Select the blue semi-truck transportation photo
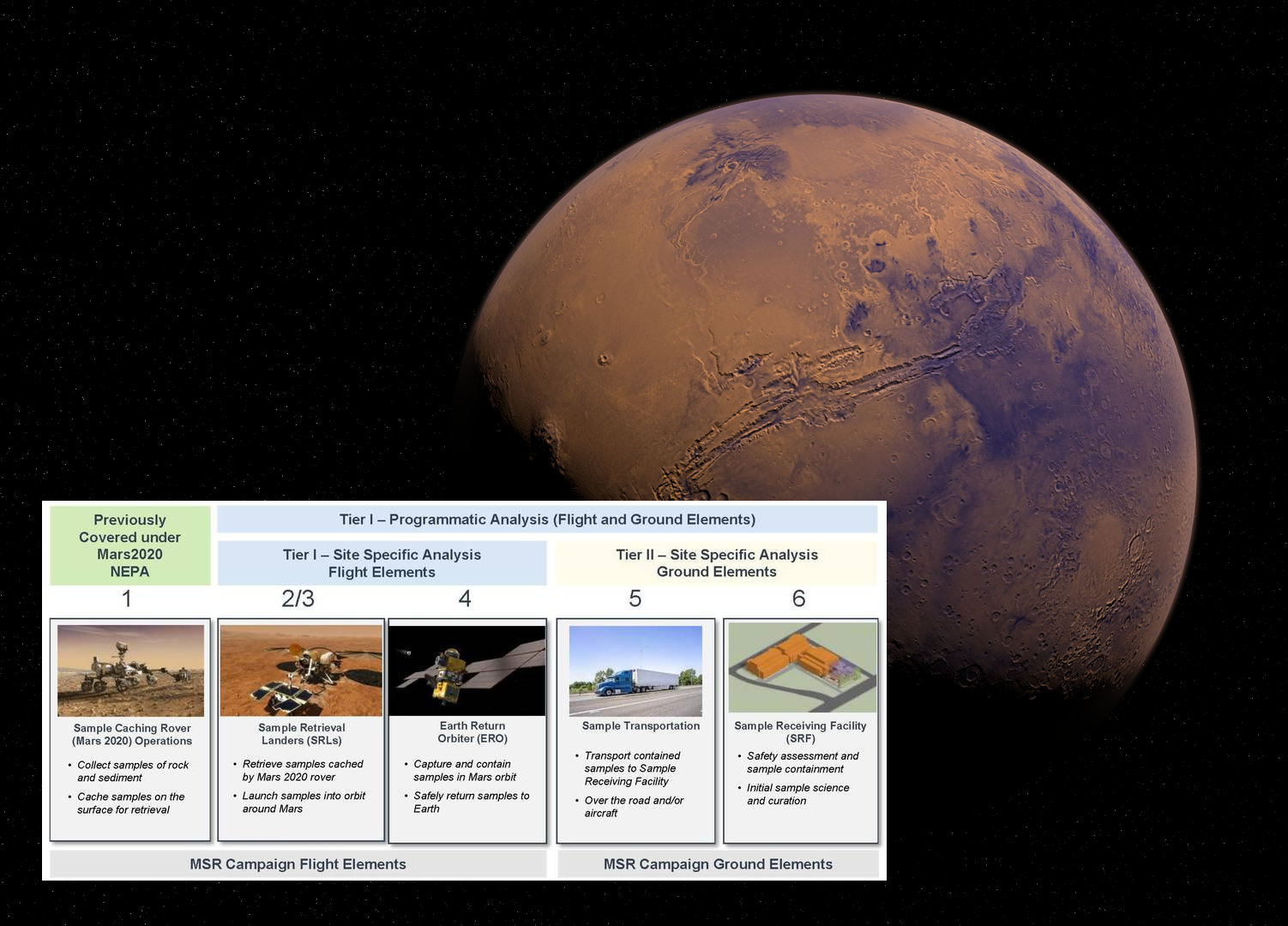Screen dimensions: 1288x926 coord(635,670)
